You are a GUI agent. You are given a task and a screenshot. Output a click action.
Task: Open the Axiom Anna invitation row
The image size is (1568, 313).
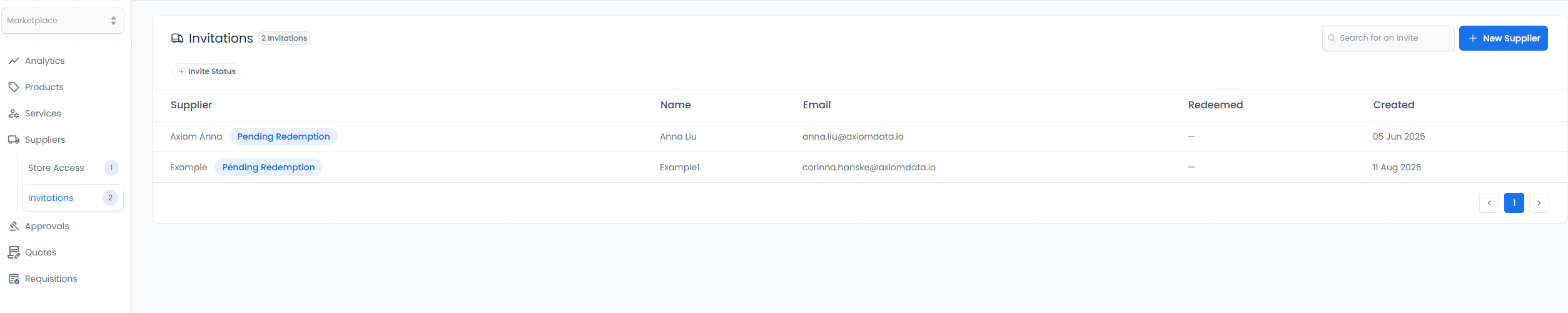[x=196, y=136]
